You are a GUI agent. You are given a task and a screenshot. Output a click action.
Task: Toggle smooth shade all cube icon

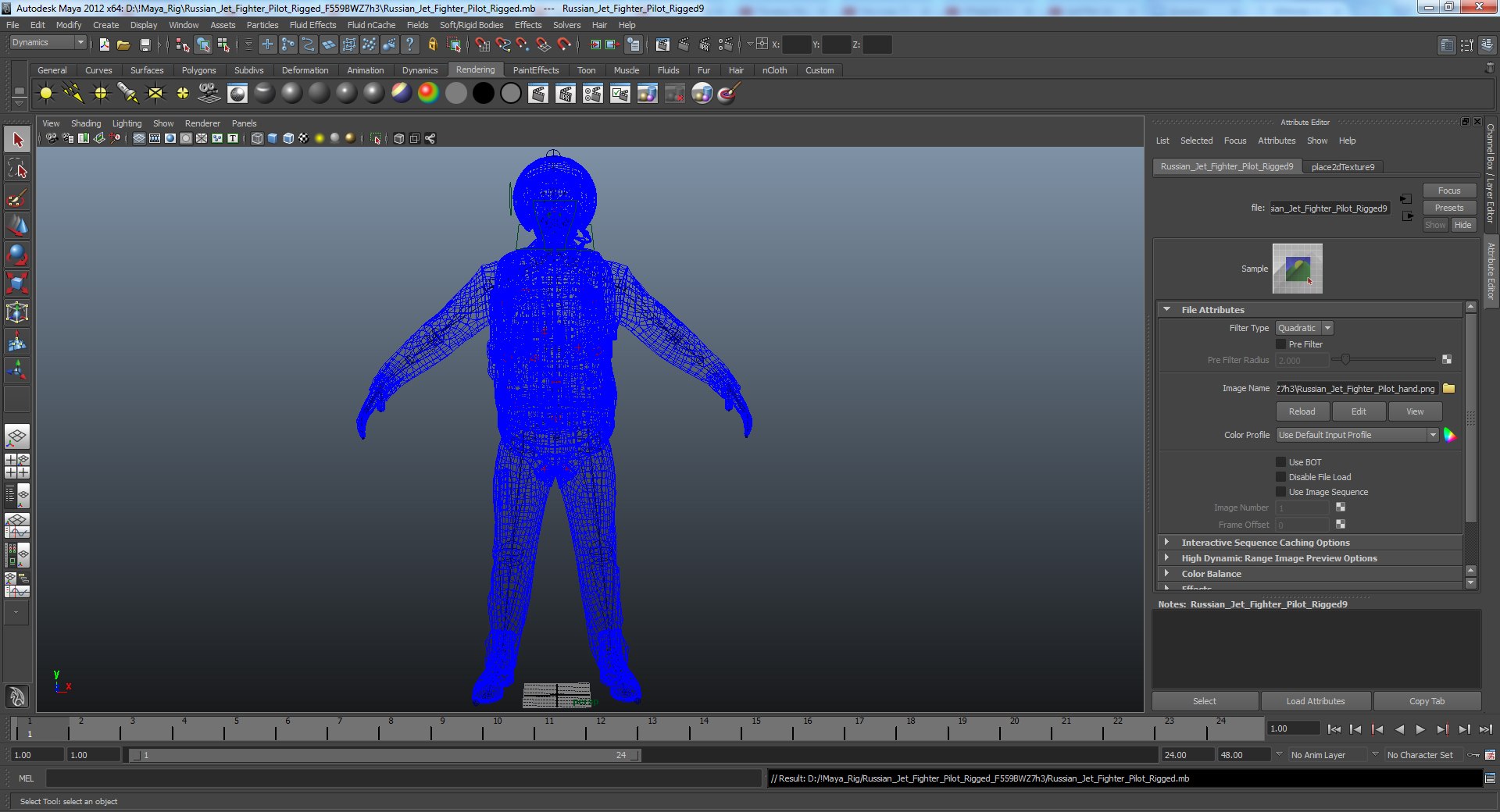pyautogui.click(x=273, y=138)
